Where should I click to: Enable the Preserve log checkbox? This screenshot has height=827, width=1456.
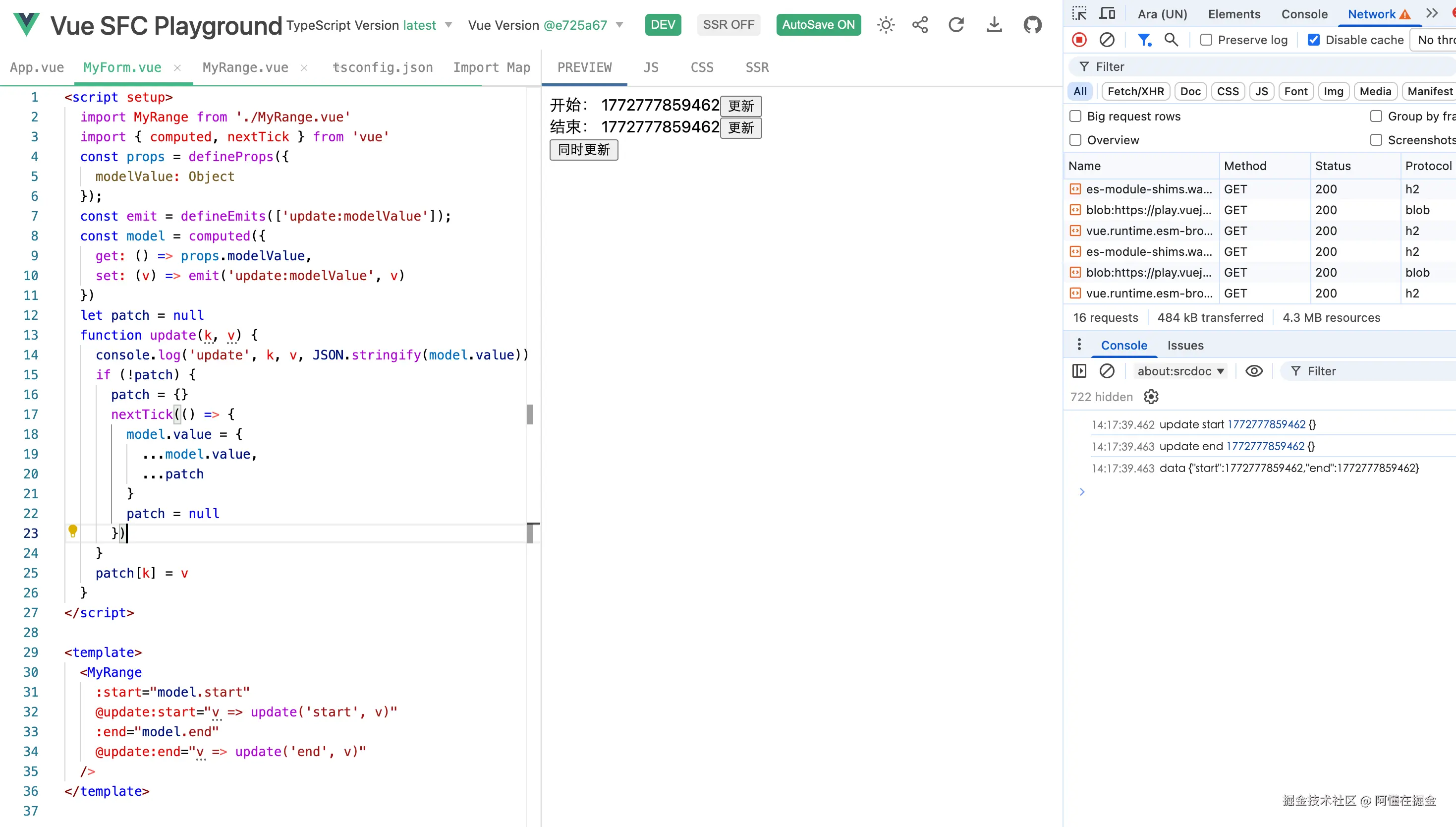tap(1206, 40)
